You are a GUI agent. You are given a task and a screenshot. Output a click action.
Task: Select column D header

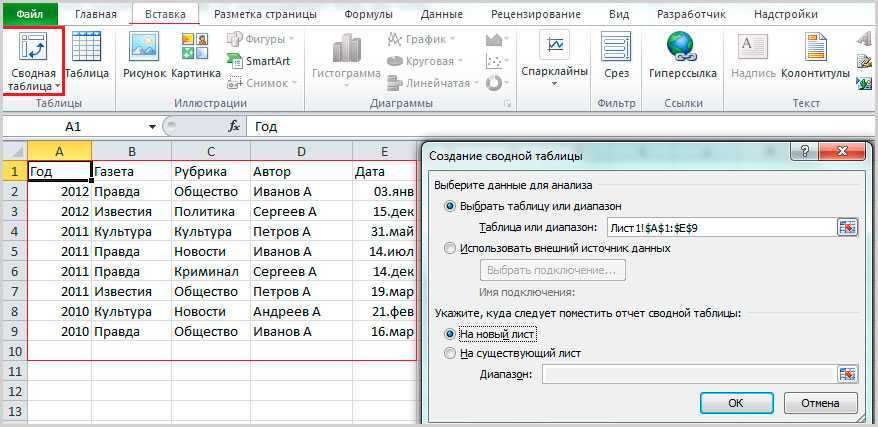click(x=301, y=151)
